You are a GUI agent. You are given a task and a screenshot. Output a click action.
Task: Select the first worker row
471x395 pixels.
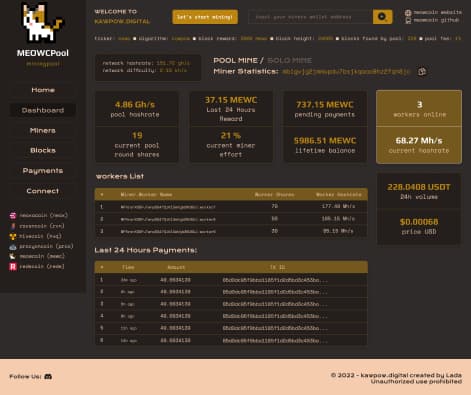pos(231,207)
